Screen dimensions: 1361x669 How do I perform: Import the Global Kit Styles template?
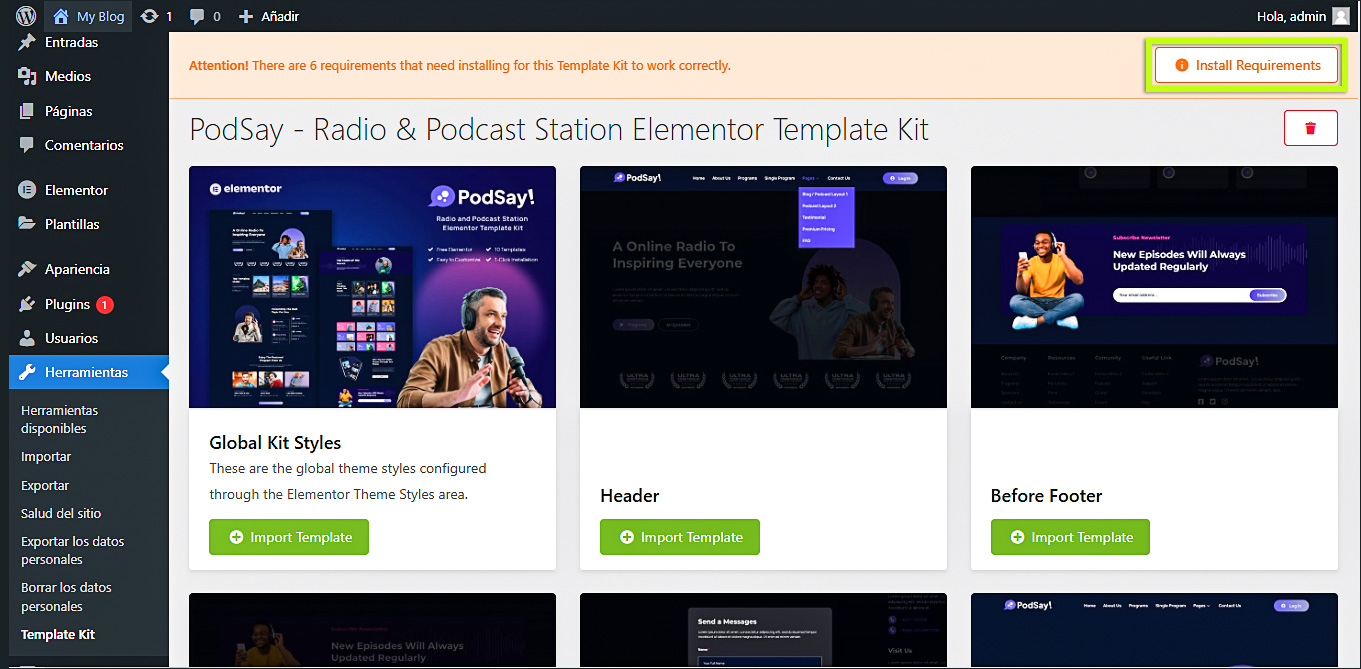(289, 537)
